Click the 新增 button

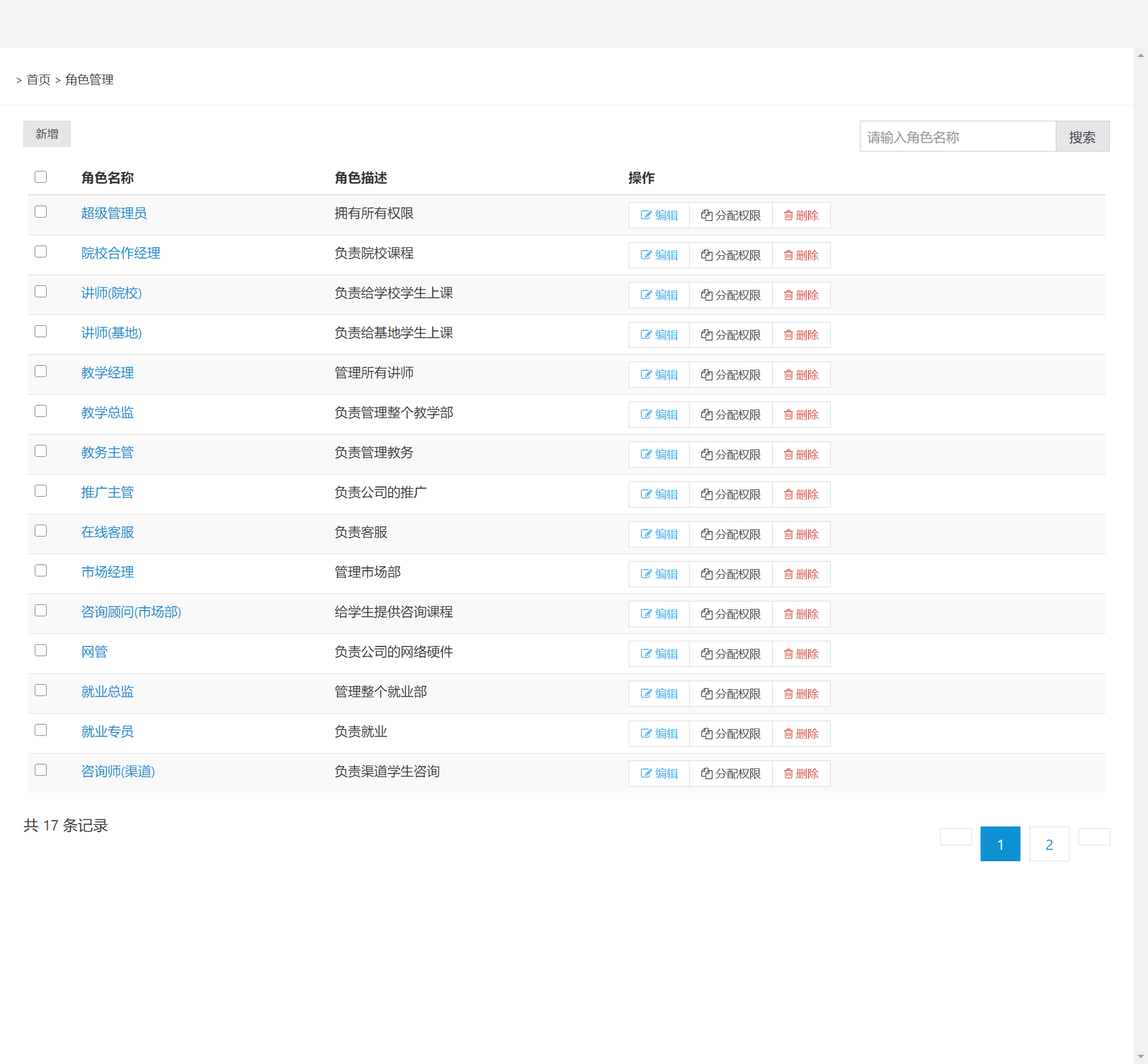pyautogui.click(x=47, y=134)
